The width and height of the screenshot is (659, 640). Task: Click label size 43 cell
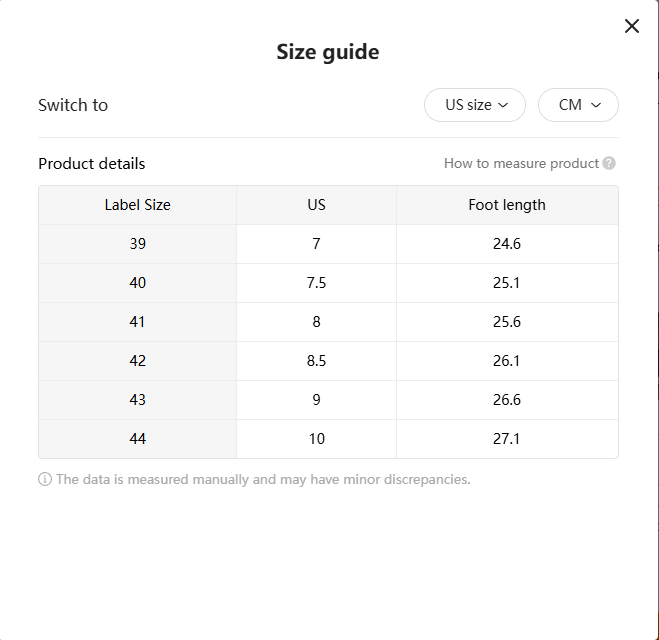coord(138,400)
